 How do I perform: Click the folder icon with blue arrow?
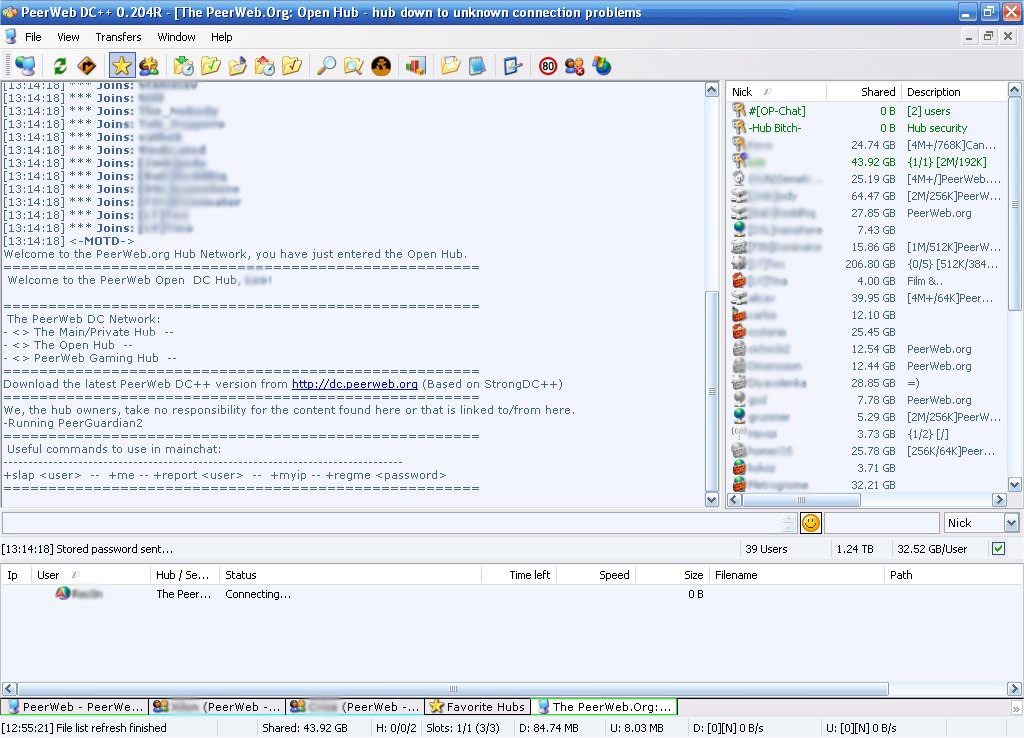tap(238, 66)
